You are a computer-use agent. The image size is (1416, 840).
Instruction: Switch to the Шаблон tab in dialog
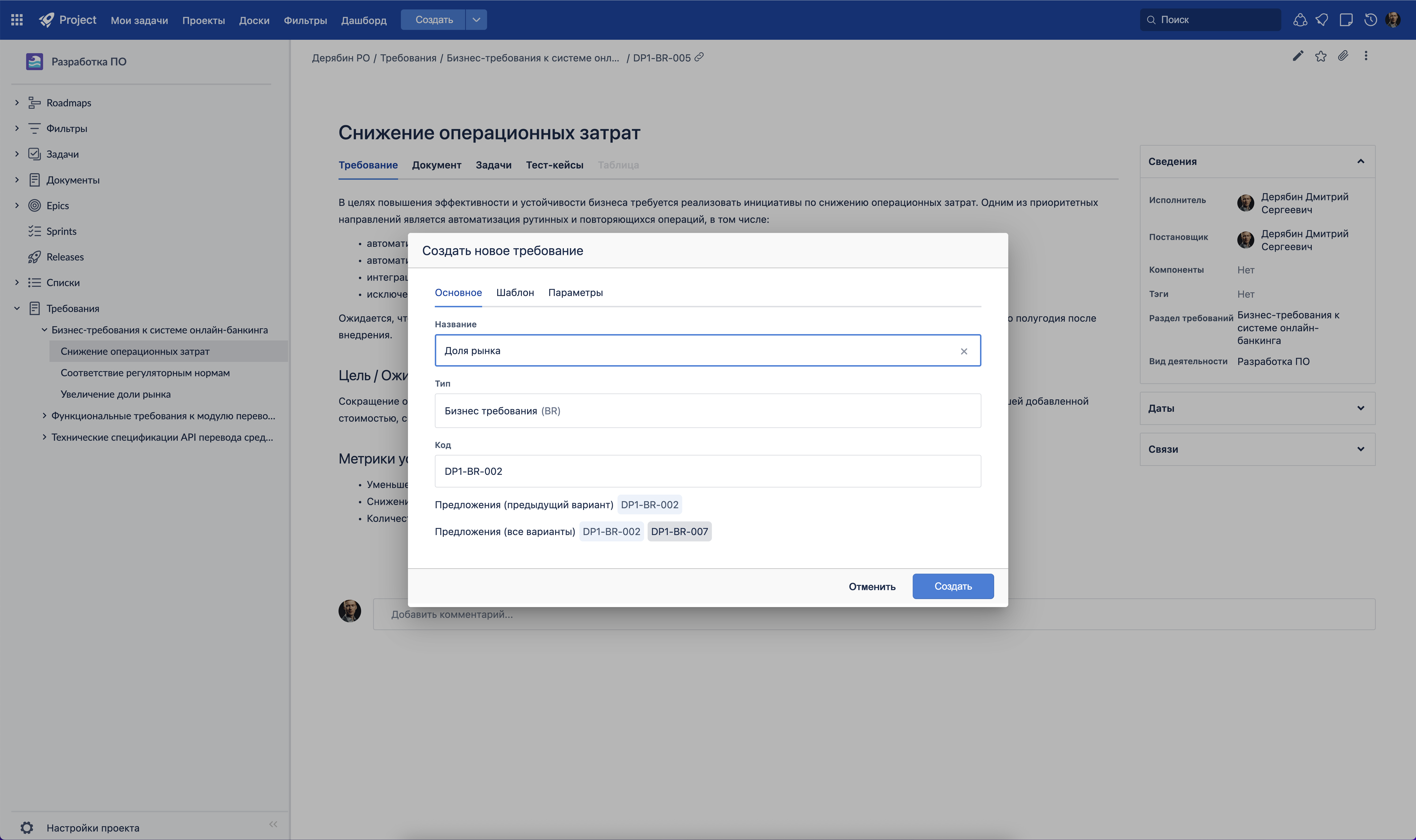[515, 293]
